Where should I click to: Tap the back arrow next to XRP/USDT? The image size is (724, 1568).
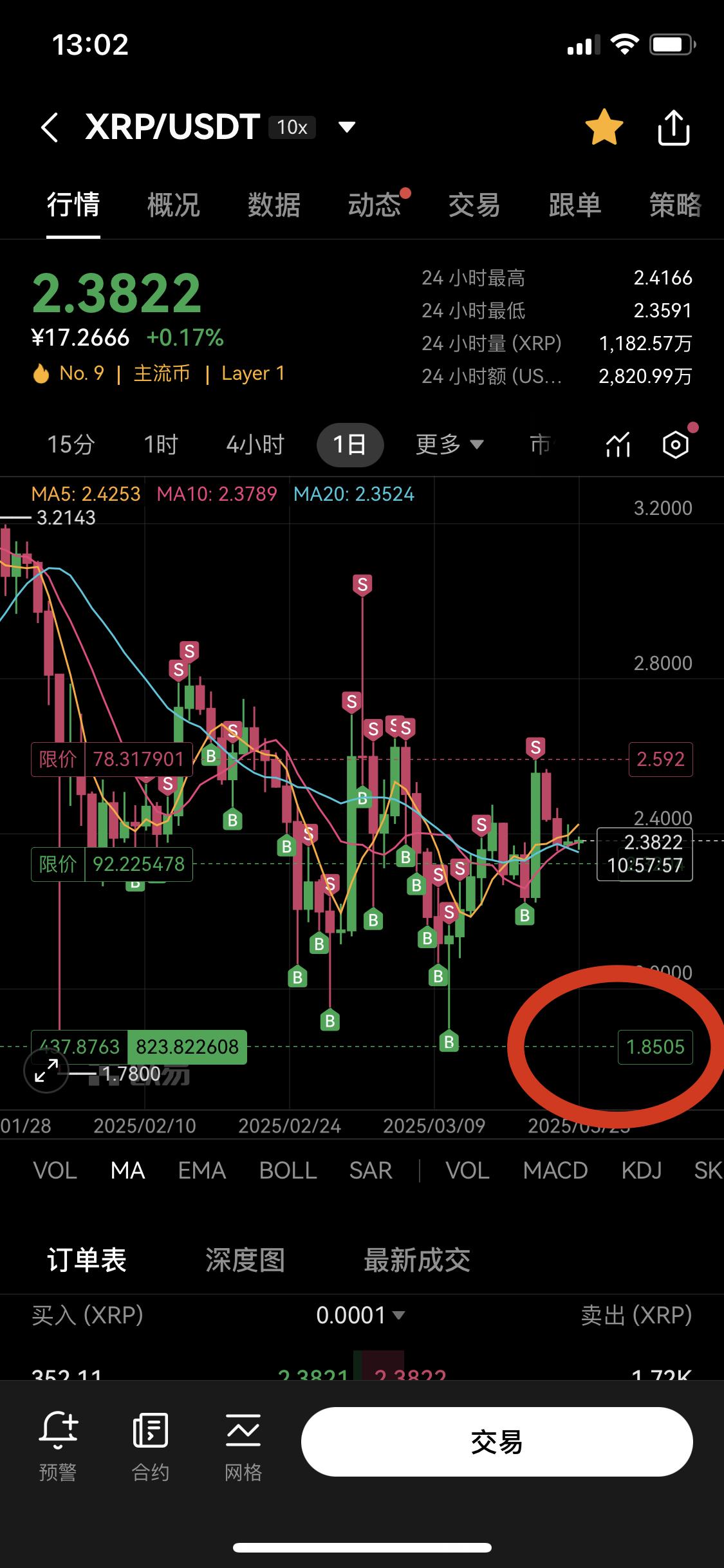[50, 127]
